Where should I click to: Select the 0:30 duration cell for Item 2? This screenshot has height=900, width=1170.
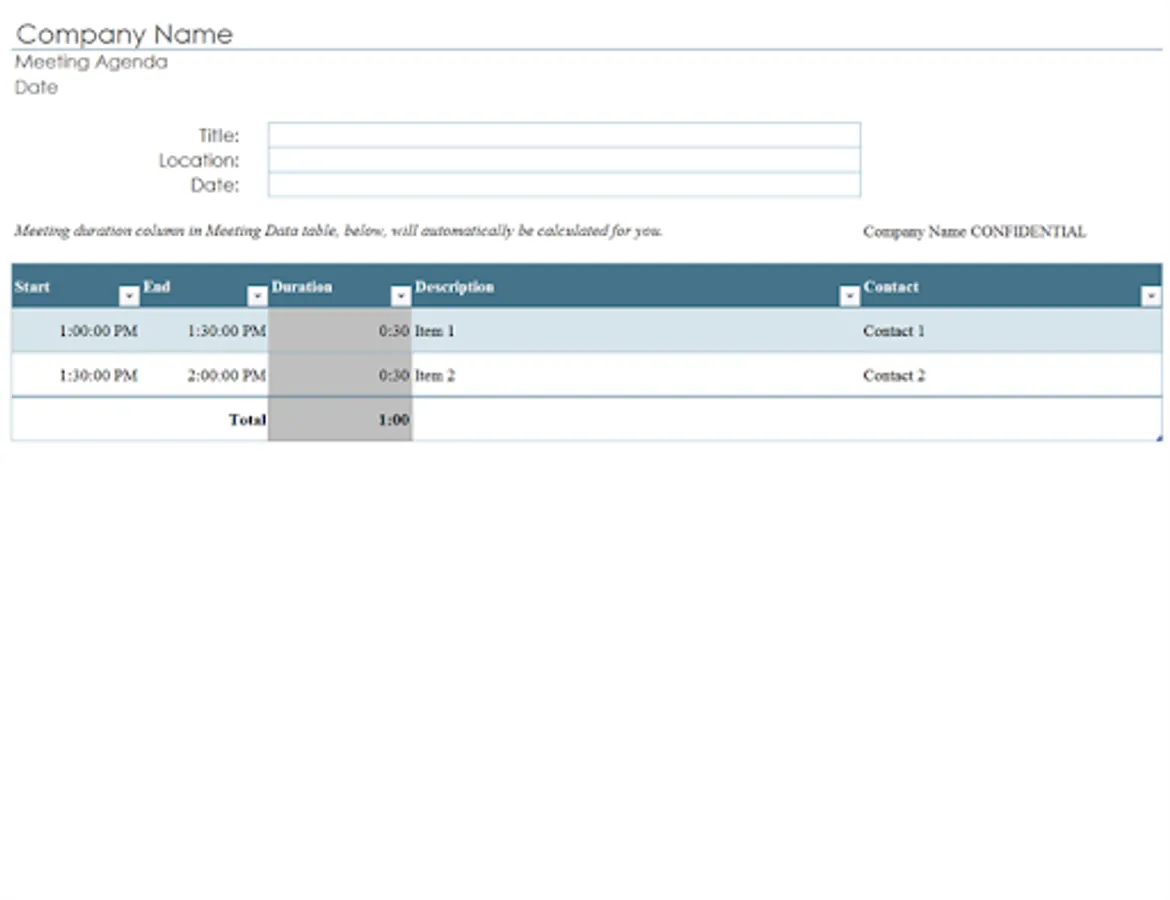[340, 375]
